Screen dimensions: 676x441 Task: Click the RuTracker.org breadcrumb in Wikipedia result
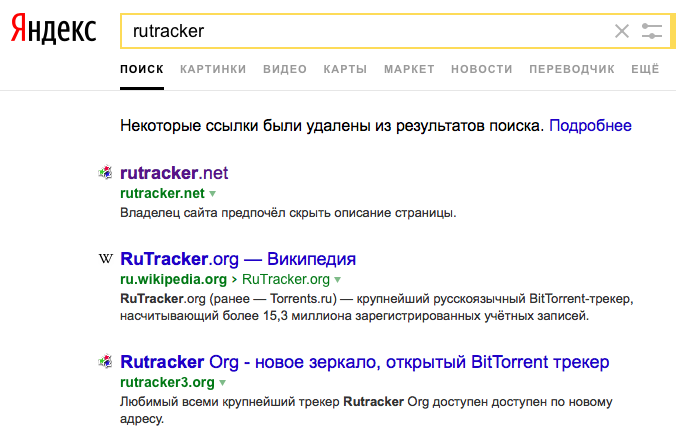click(x=286, y=279)
